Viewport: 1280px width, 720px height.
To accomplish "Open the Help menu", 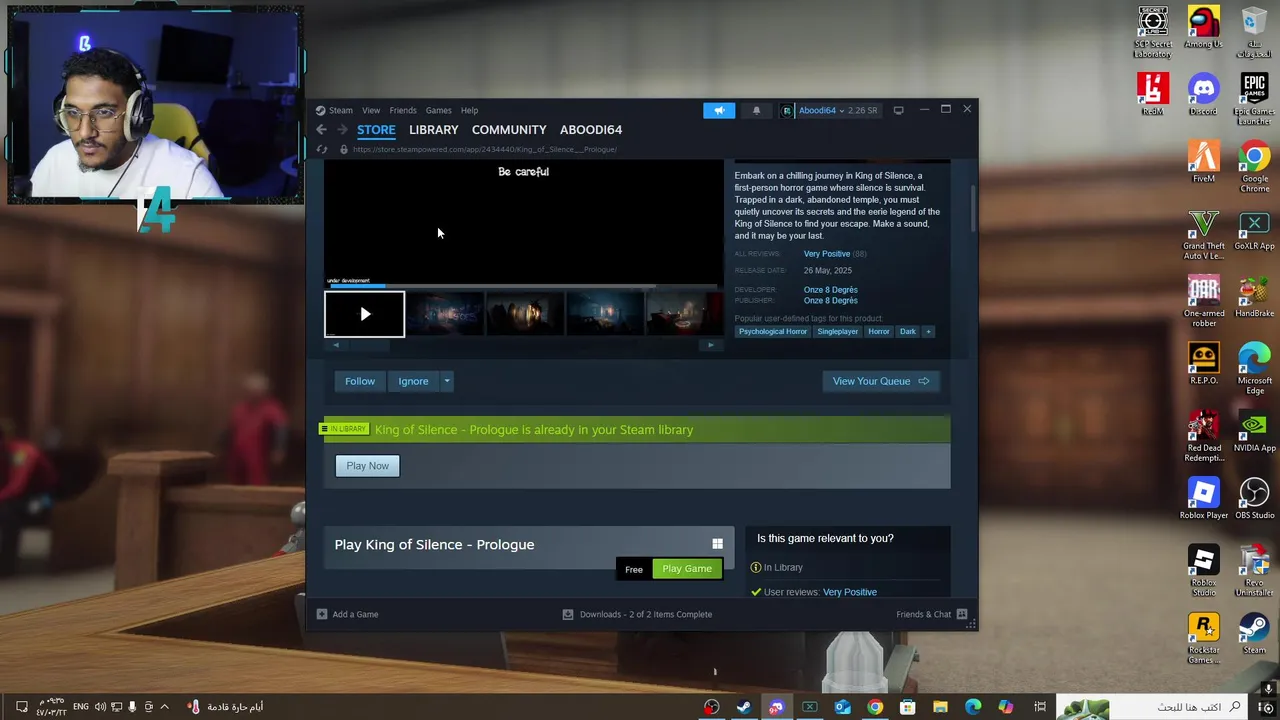I will coord(469,110).
